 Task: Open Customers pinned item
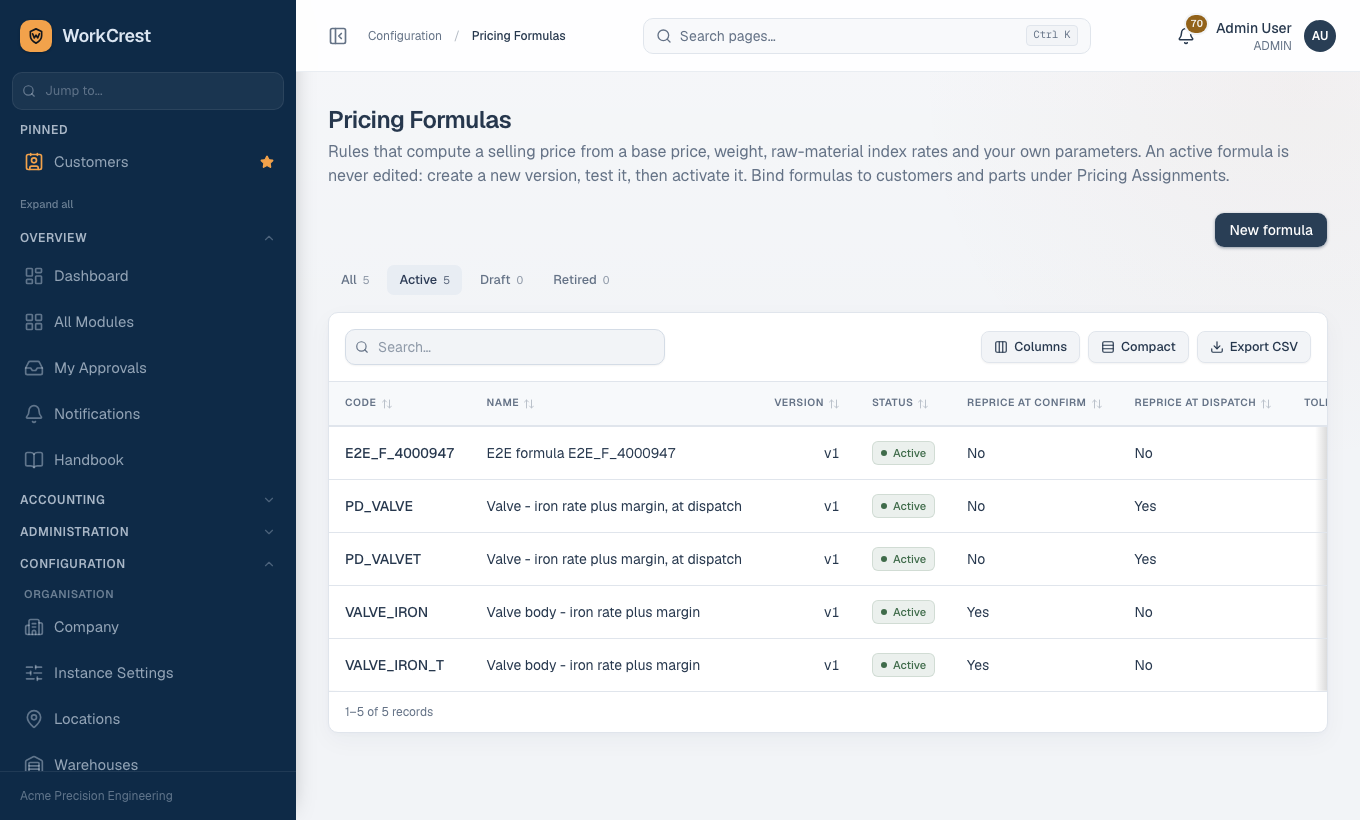(148, 162)
